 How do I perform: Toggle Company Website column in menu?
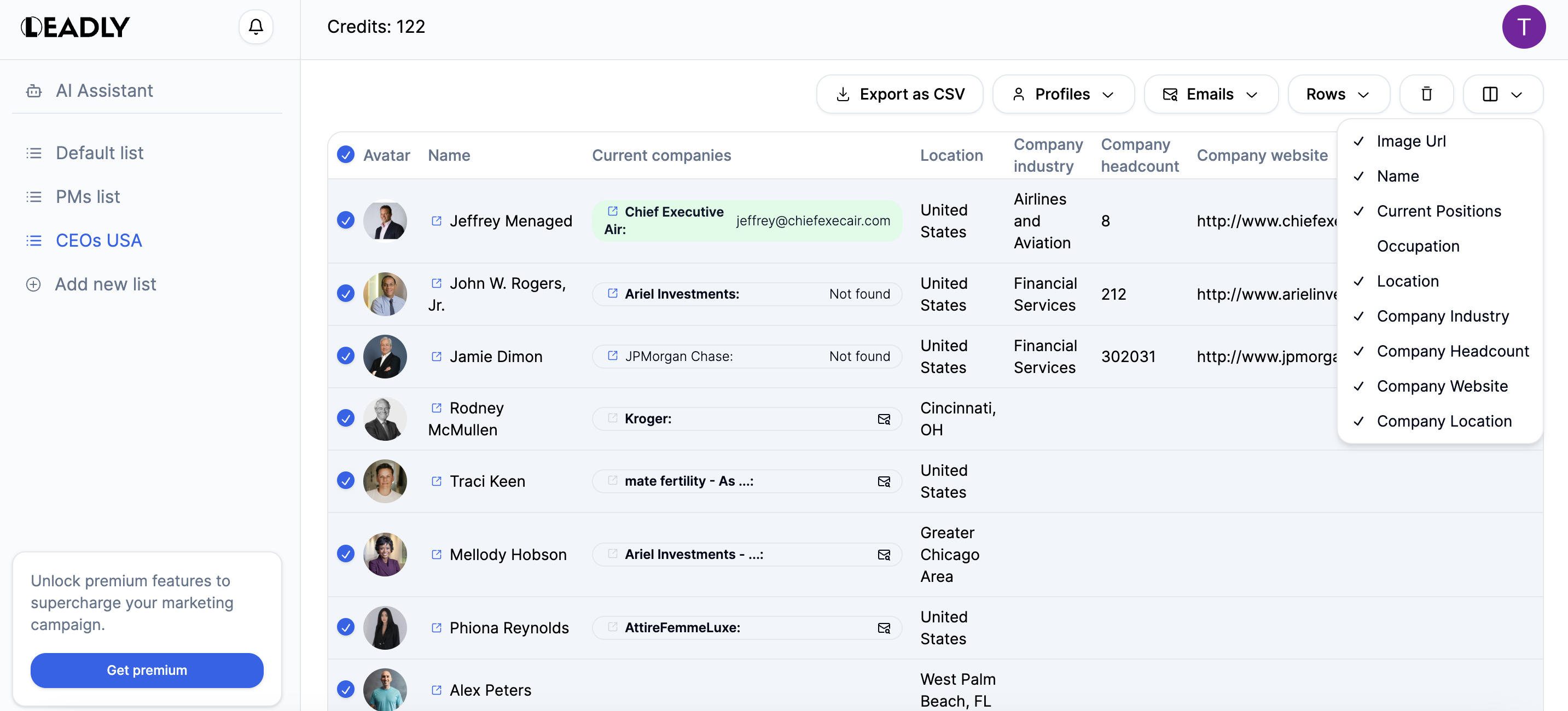[1439, 387]
